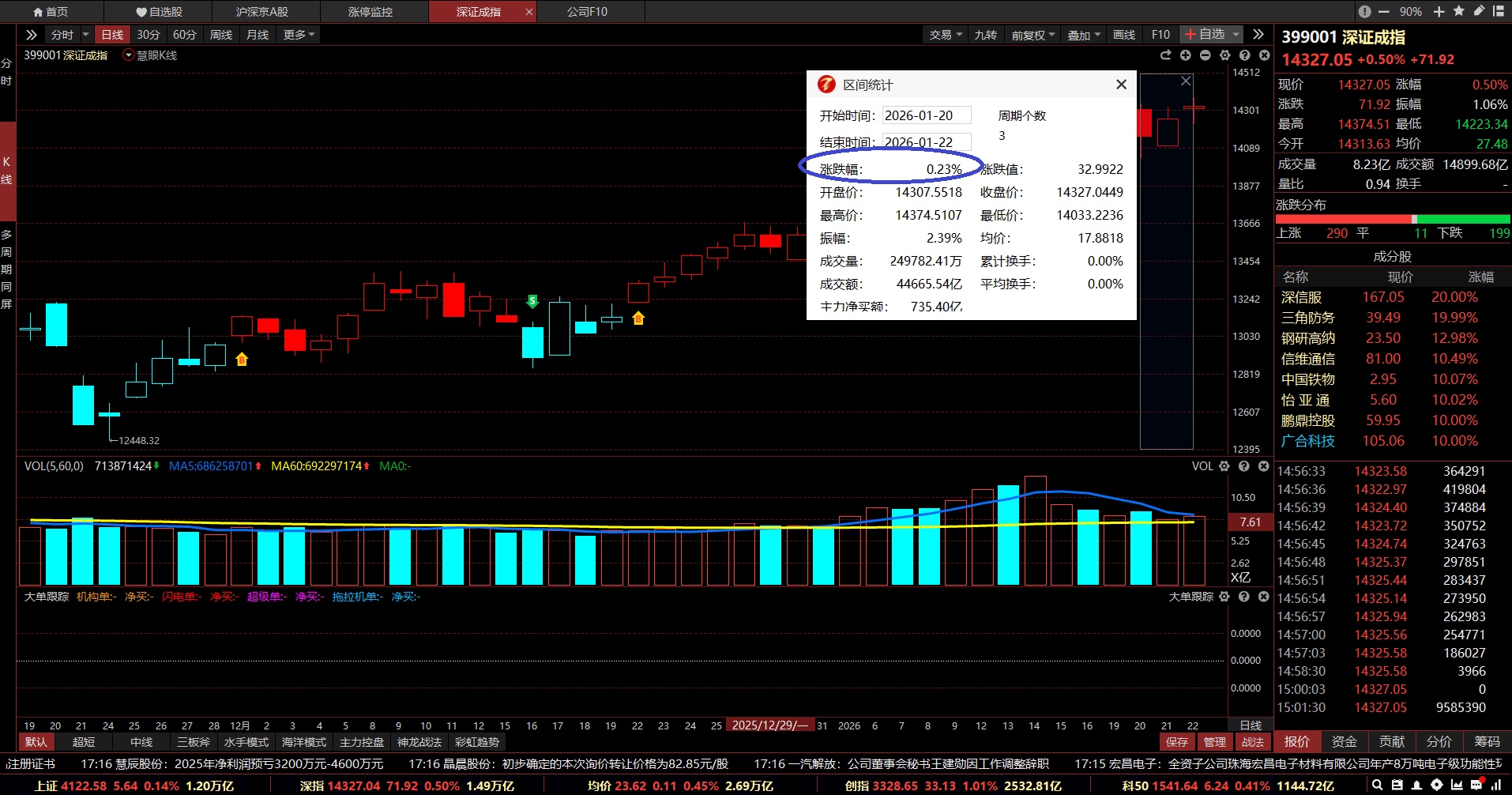1512x795 pixels.
Task: Select the 30分 period button
Action: click(x=148, y=35)
